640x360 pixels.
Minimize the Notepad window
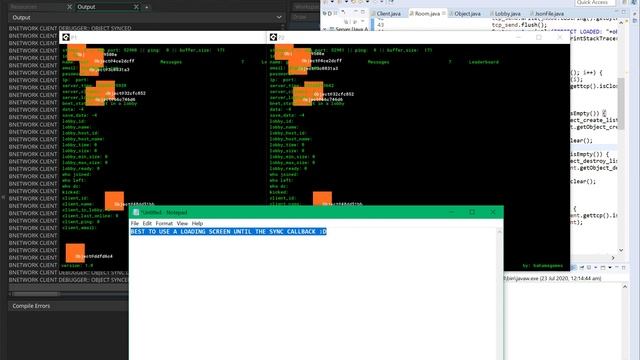(451, 212)
